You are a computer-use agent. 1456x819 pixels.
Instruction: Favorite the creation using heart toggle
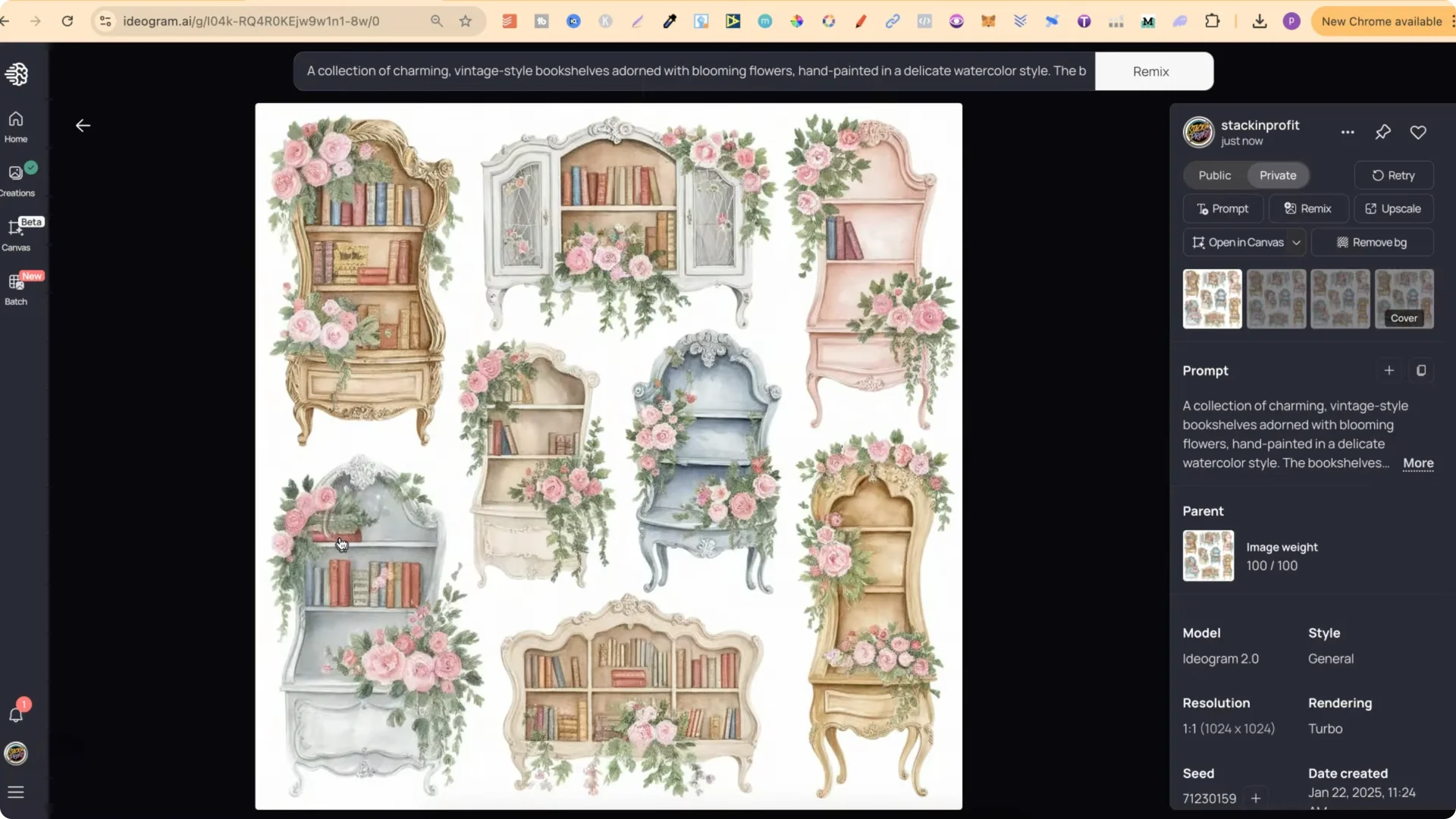(1419, 132)
